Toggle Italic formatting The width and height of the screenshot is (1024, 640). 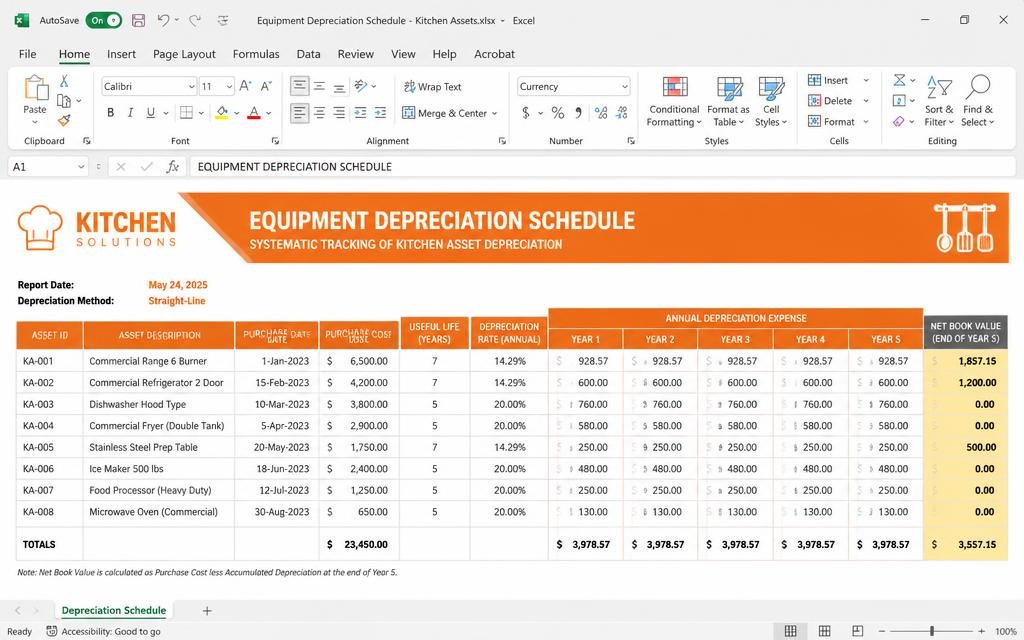tap(130, 113)
